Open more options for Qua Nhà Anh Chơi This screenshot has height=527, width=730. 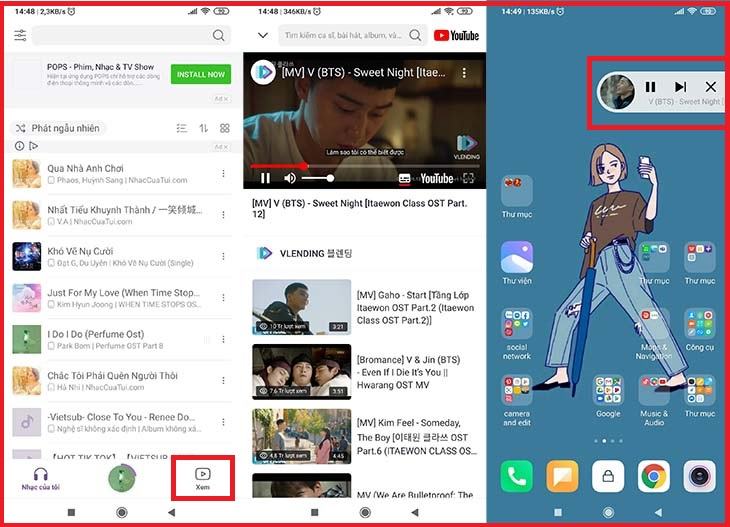coord(223,173)
